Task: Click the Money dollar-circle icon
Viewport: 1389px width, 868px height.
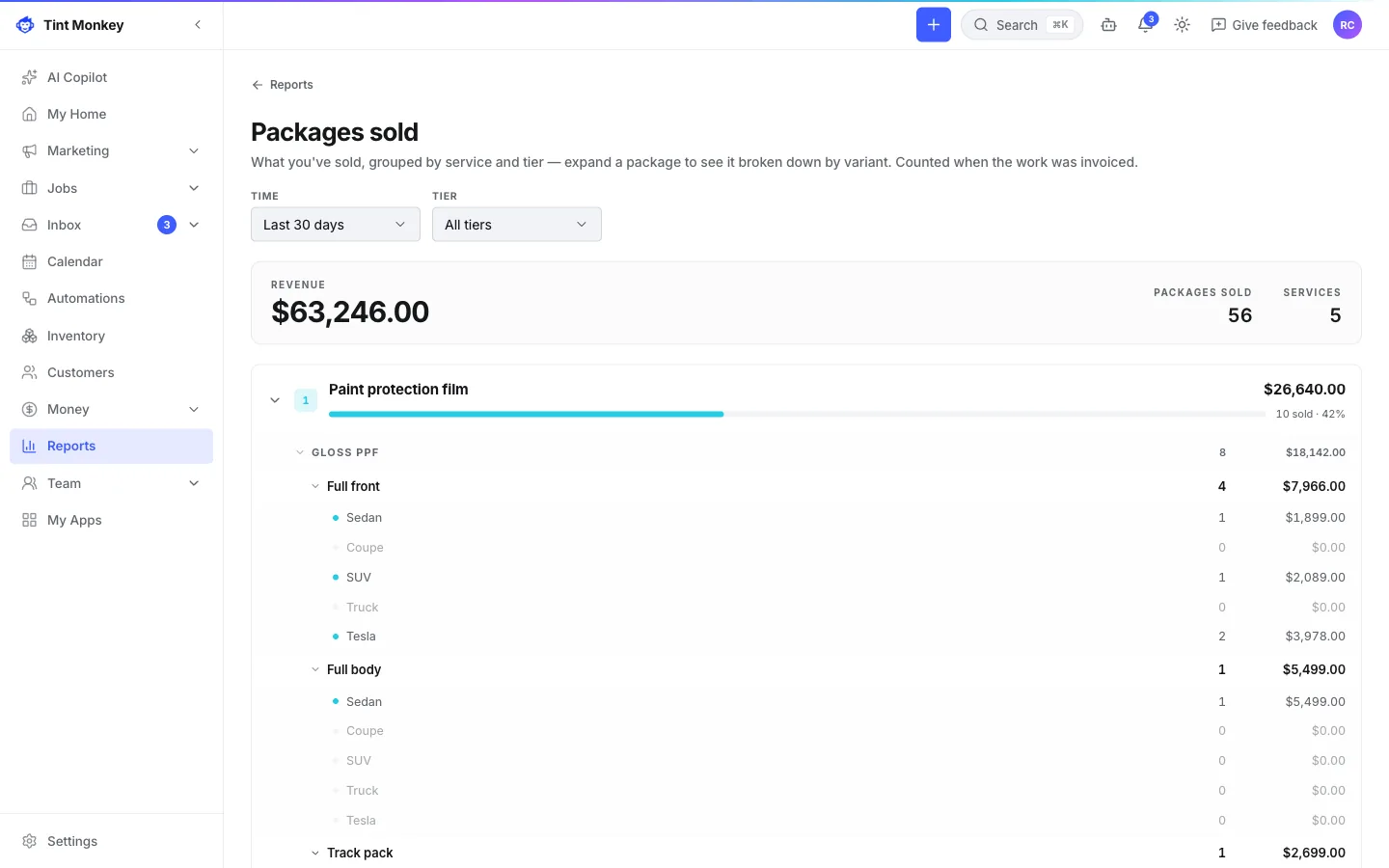Action: [x=30, y=409]
